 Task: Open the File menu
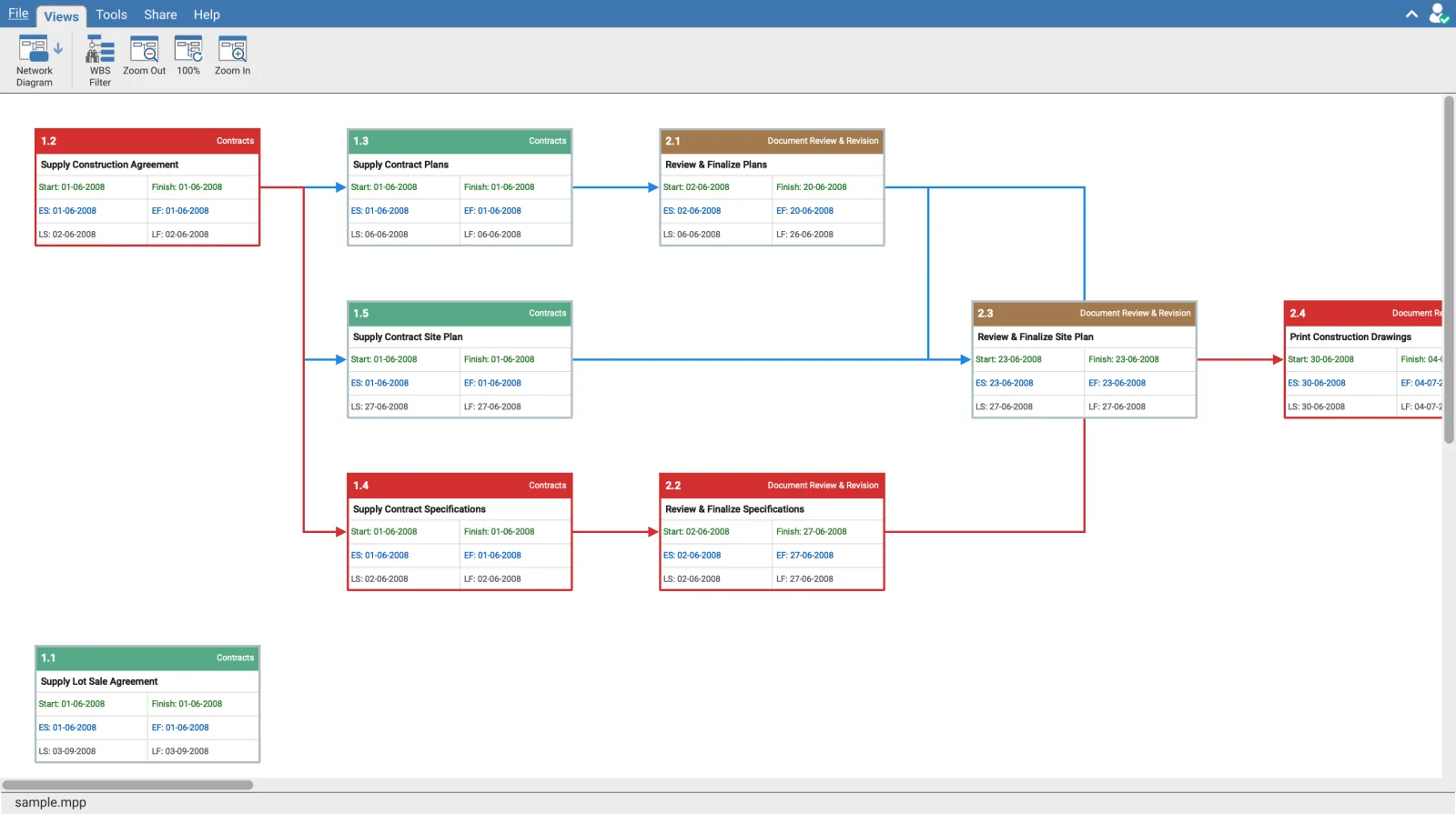(x=18, y=14)
